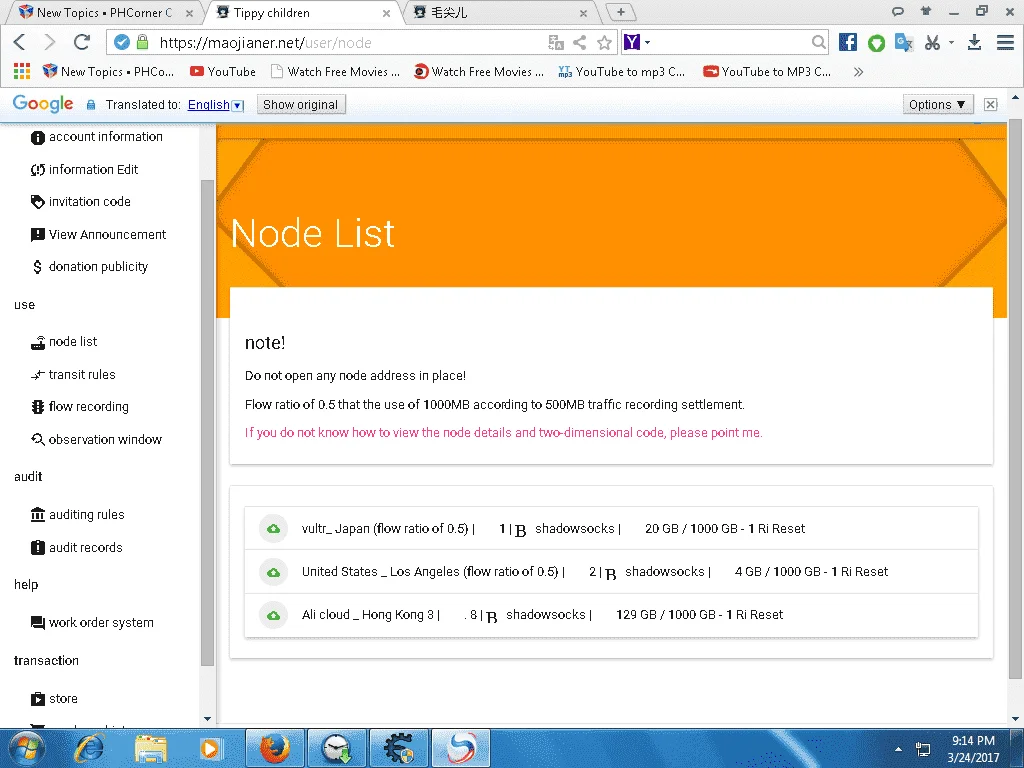Open the browser hamburger menu

1005,42
